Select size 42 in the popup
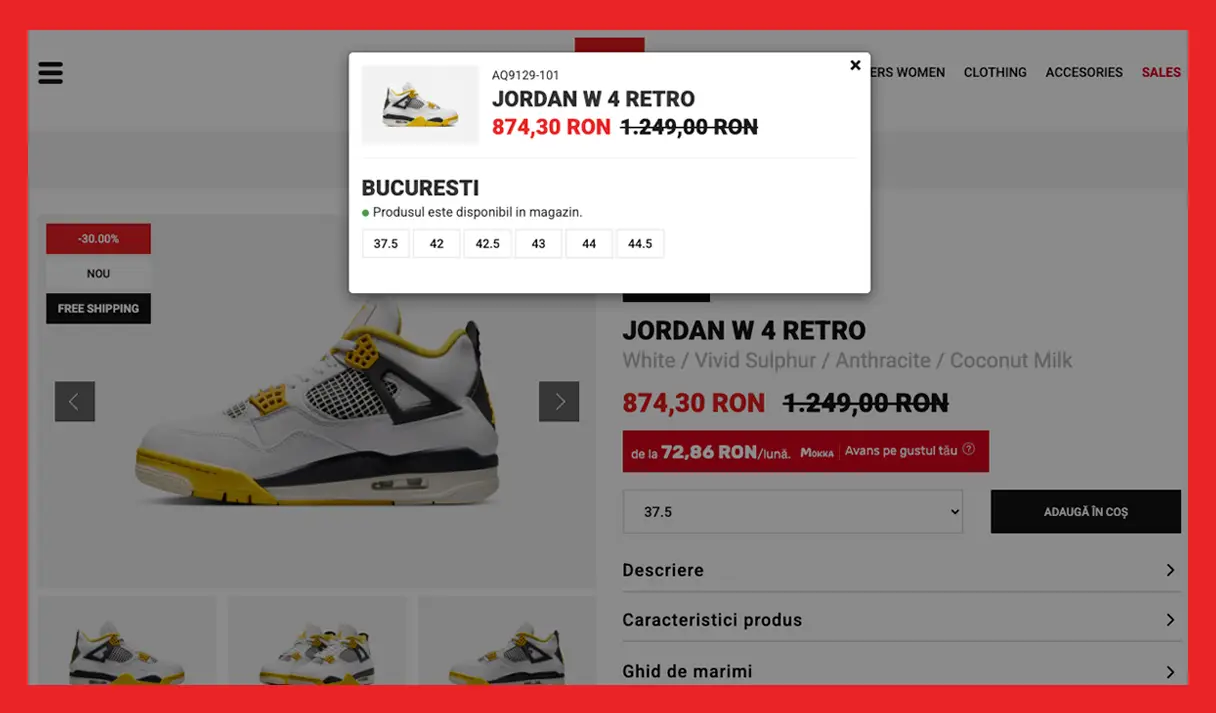 click(x=437, y=244)
